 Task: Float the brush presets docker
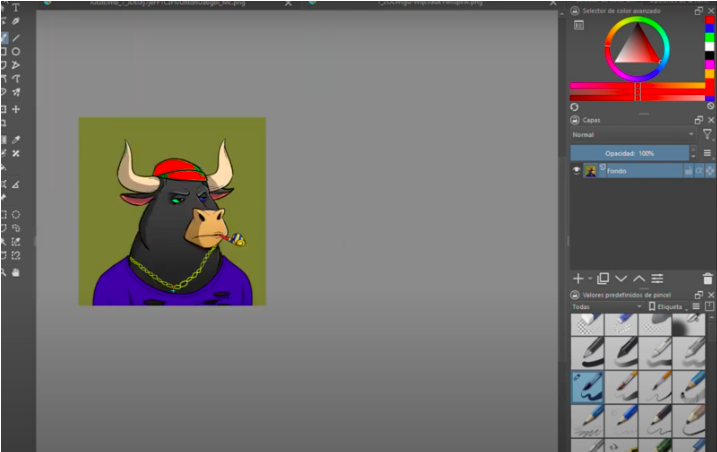pyautogui.click(x=698, y=295)
